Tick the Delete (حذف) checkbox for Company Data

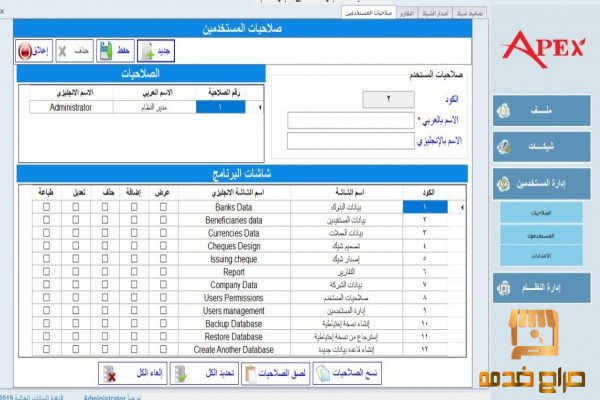click(x=106, y=282)
